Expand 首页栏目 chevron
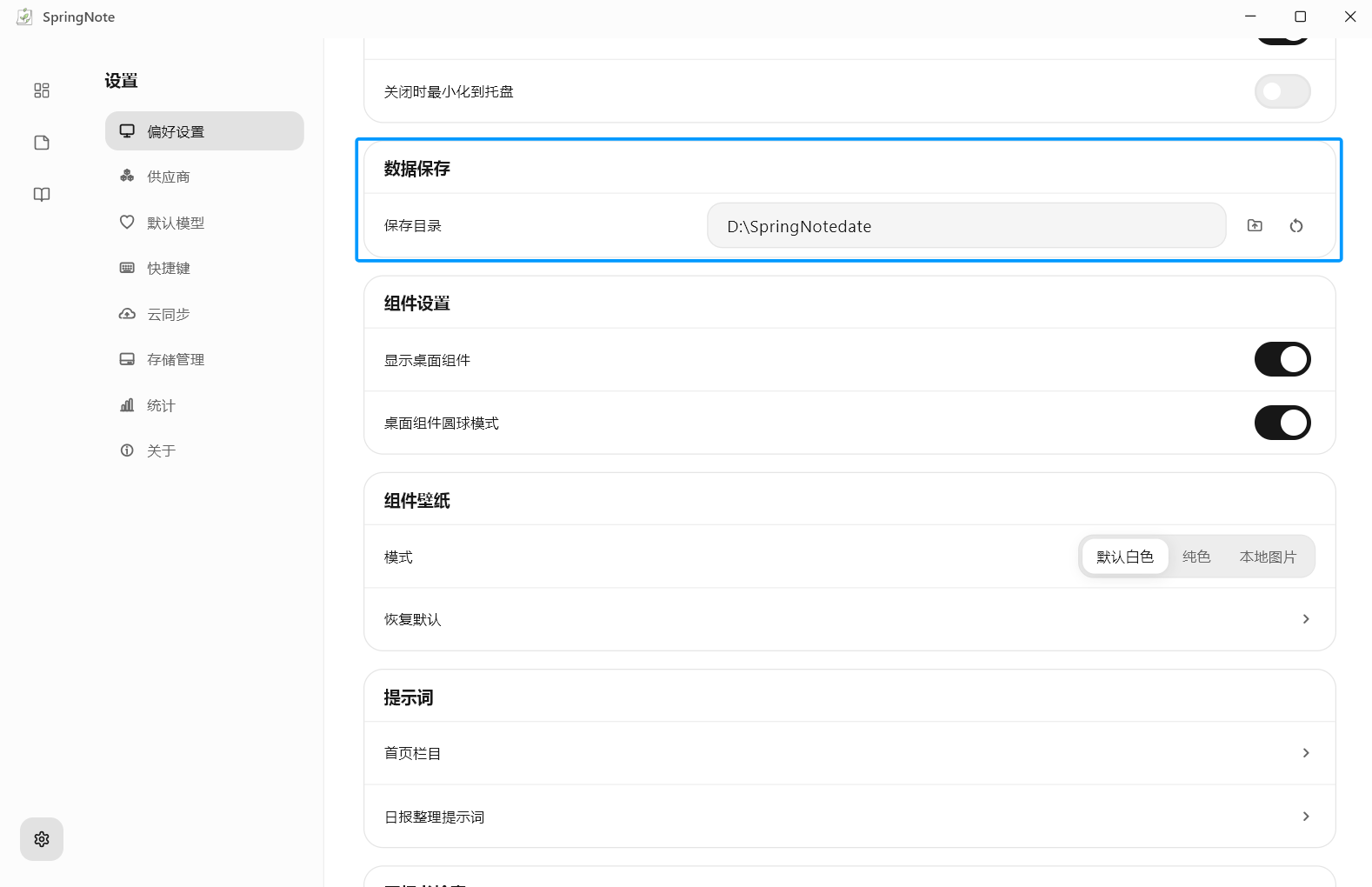 tap(1306, 753)
